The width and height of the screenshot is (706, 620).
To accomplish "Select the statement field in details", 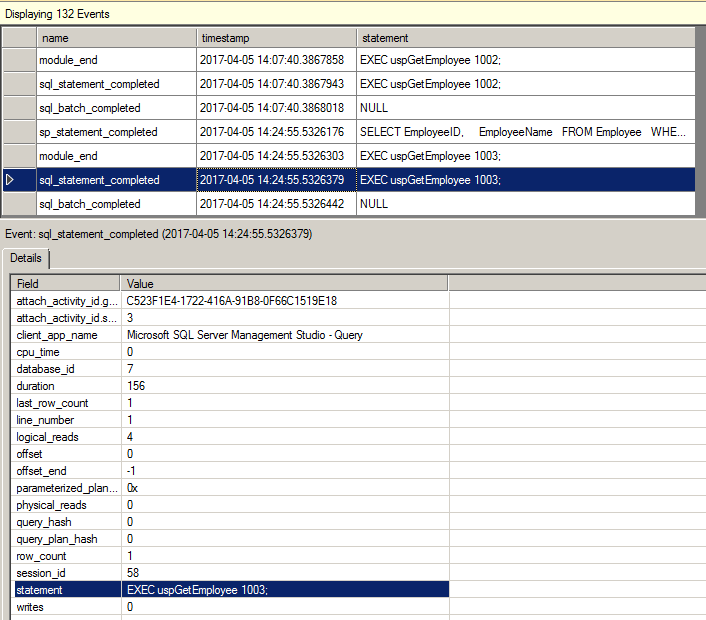I will point(40,590).
